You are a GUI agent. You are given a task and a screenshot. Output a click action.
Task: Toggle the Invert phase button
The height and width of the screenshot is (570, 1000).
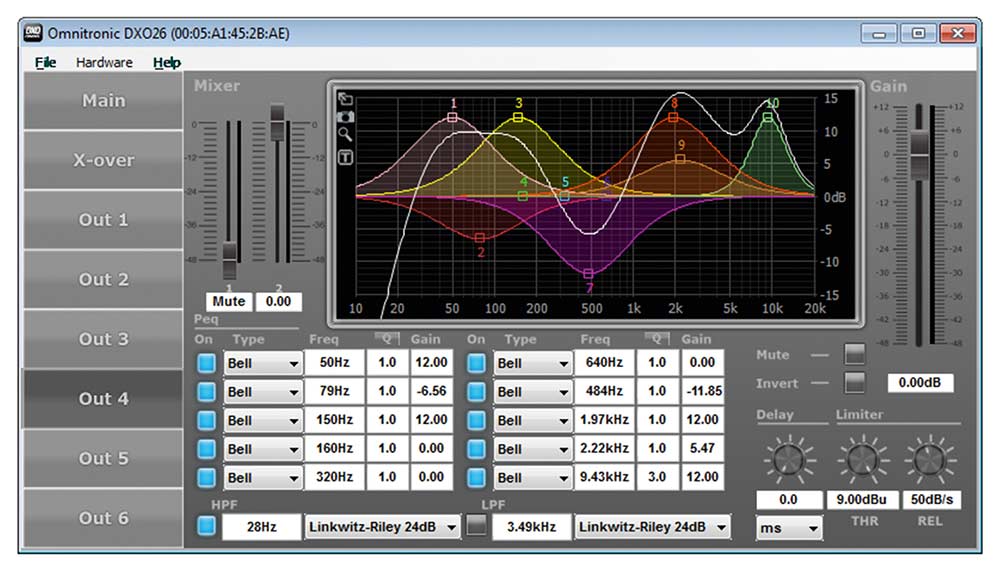pos(855,383)
